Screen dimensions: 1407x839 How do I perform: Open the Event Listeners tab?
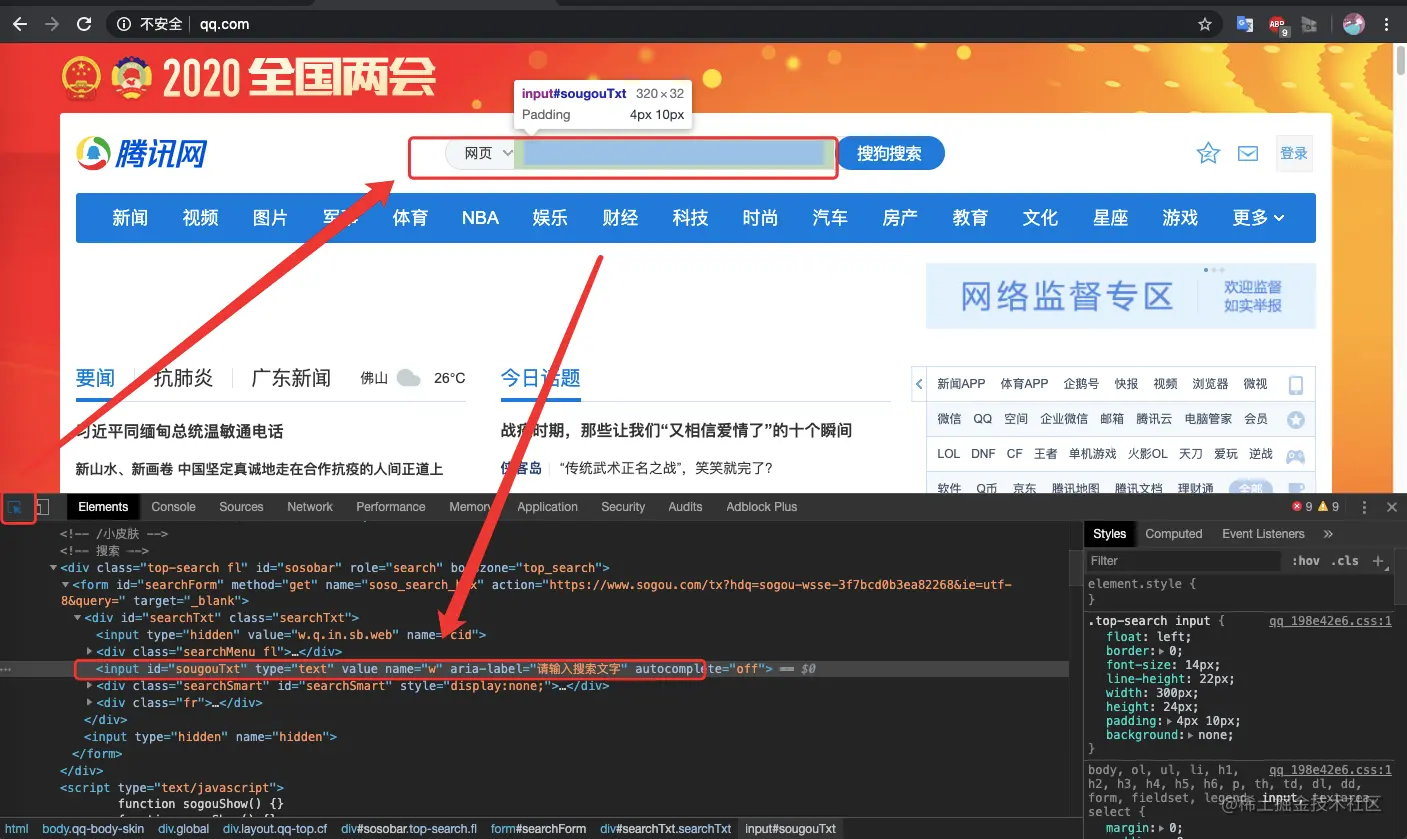pos(1263,534)
